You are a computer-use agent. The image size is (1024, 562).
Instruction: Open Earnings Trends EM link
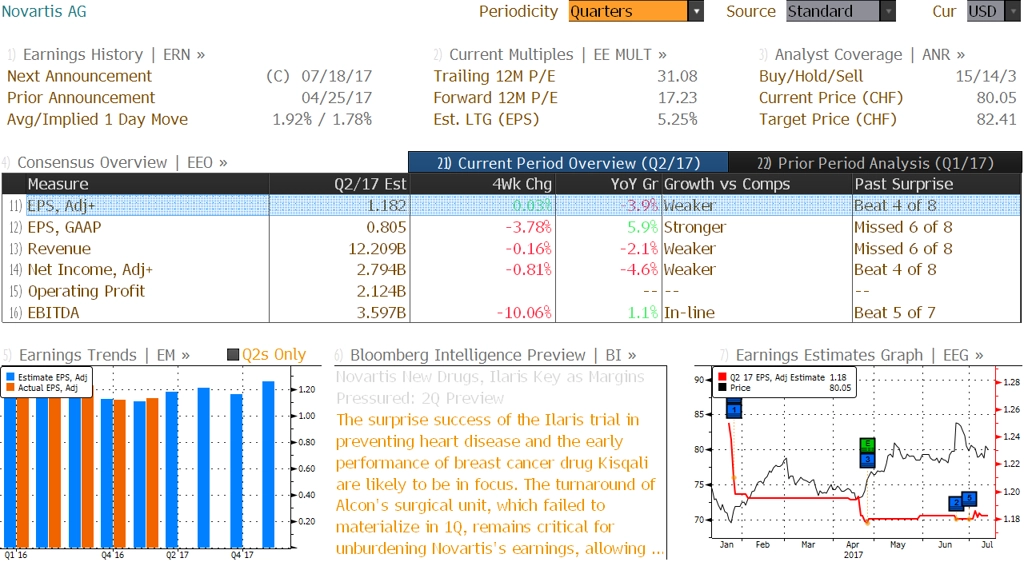coord(104,355)
